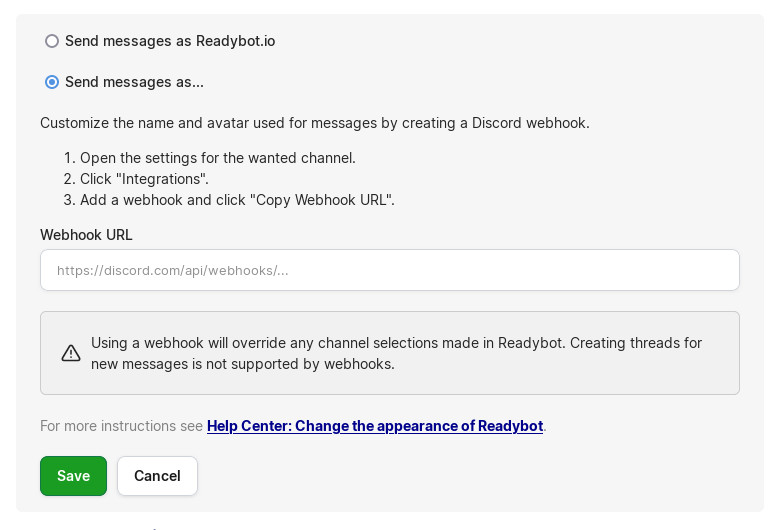This screenshot has width=778, height=530.
Task: Click the "Customize the name and avatar" description
Action: (314, 123)
